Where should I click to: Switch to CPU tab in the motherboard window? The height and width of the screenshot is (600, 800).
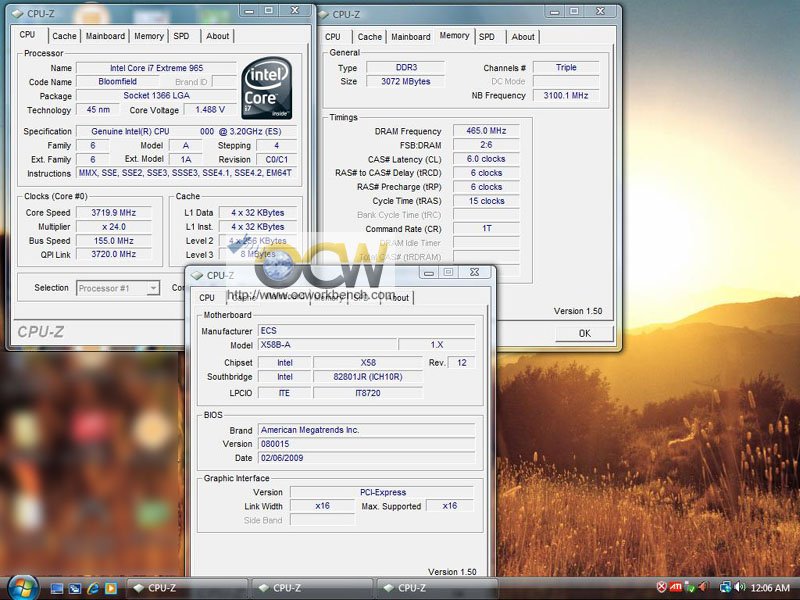point(207,297)
